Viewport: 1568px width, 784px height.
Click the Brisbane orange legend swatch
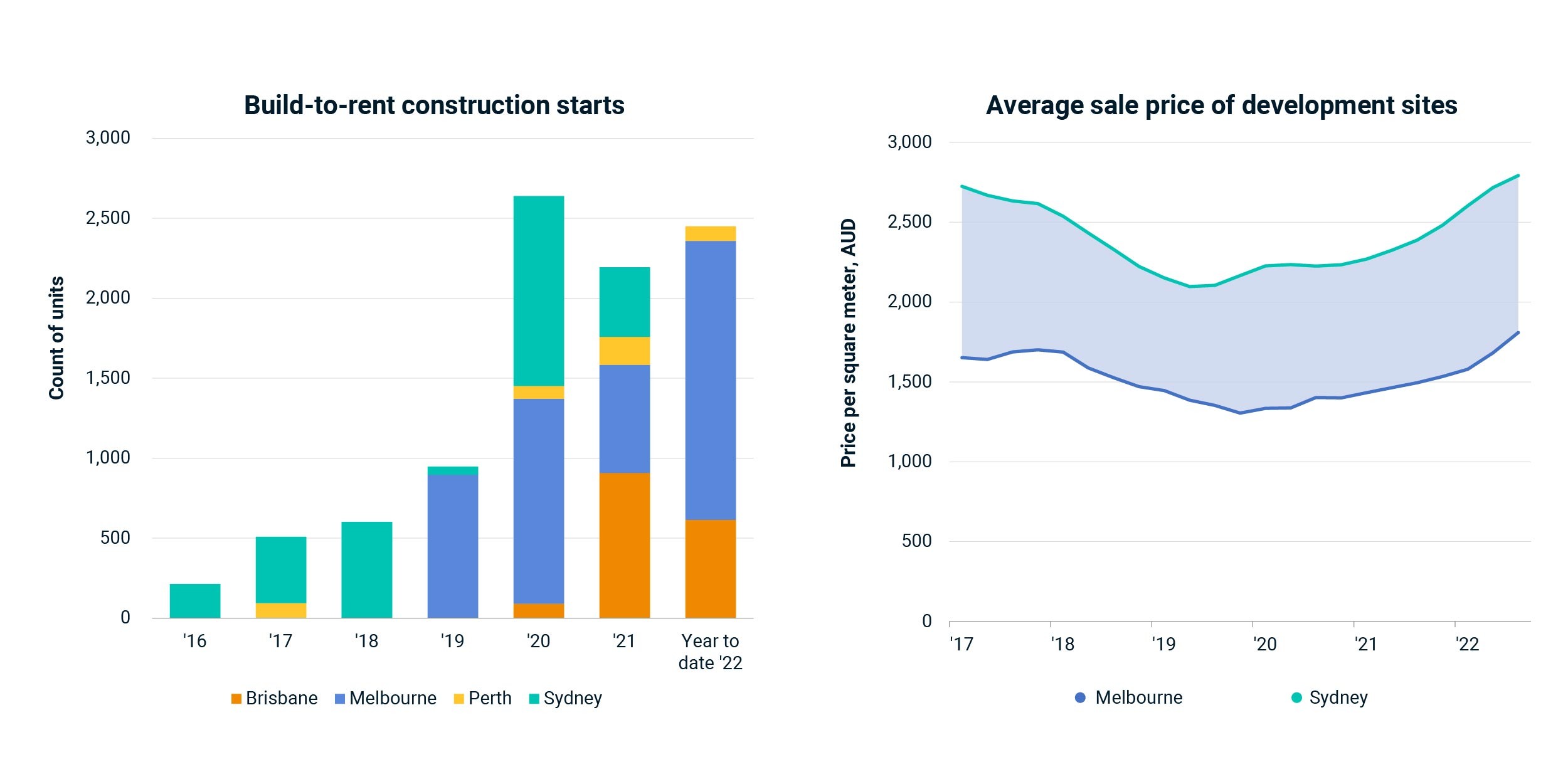tap(236, 699)
